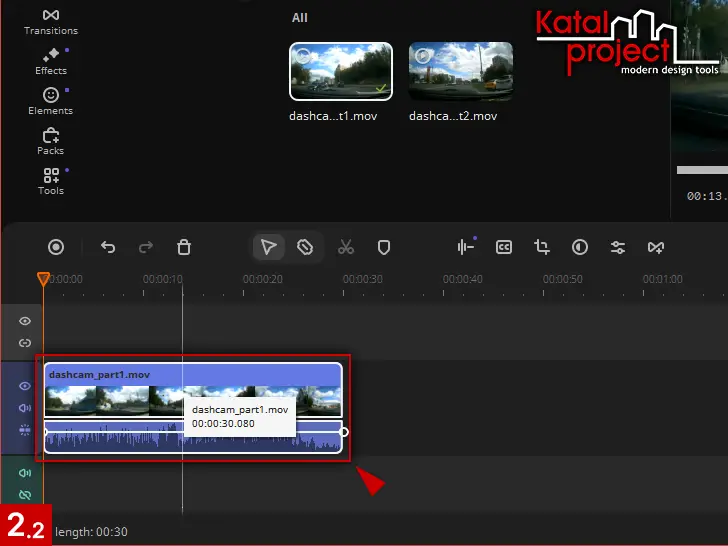The width and height of the screenshot is (728, 546).
Task: Choose the pointer selection tool
Action: click(x=268, y=247)
